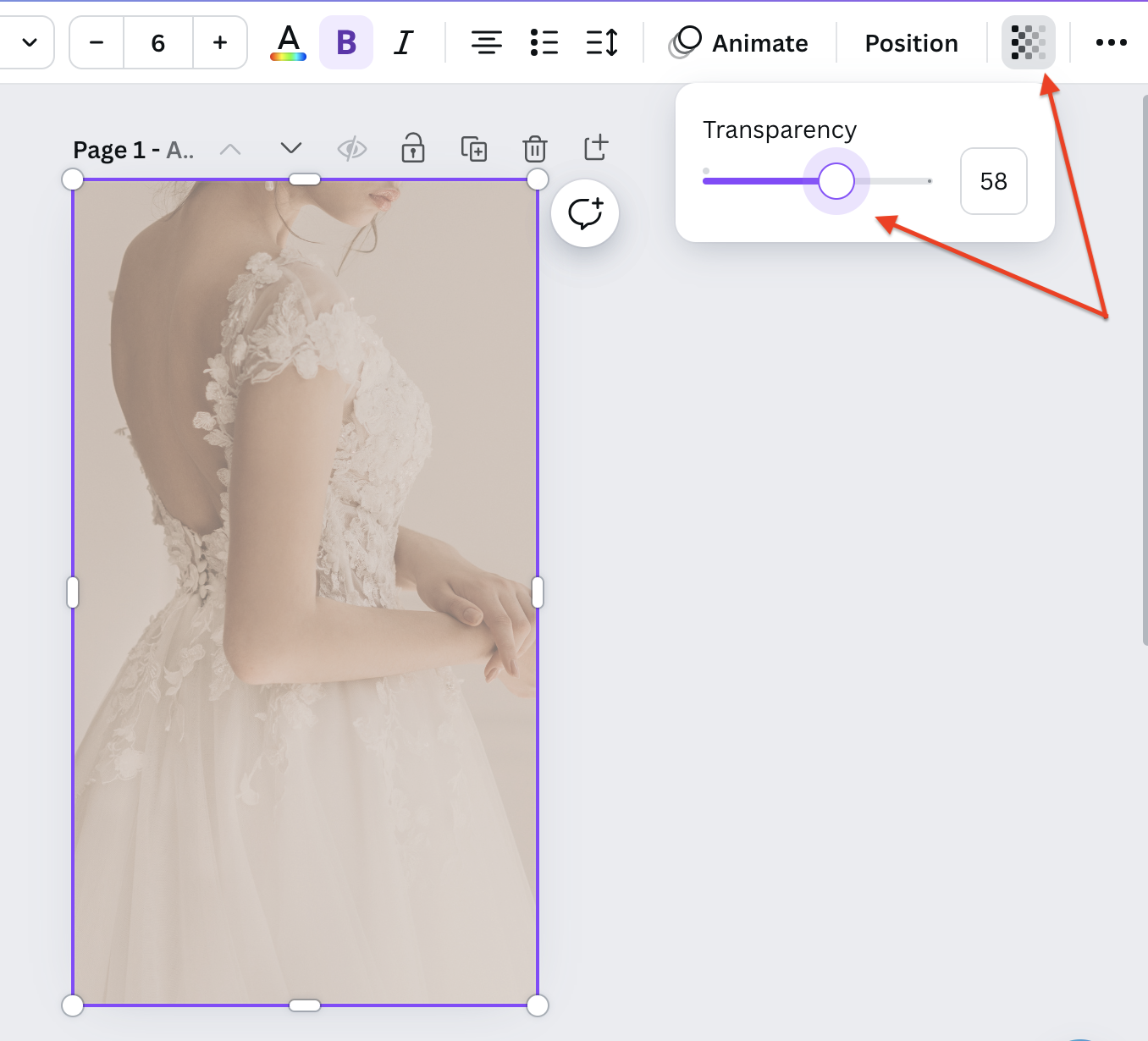This screenshot has width=1148, height=1041.
Task: Add a new page below
Action: click(595, 148)
